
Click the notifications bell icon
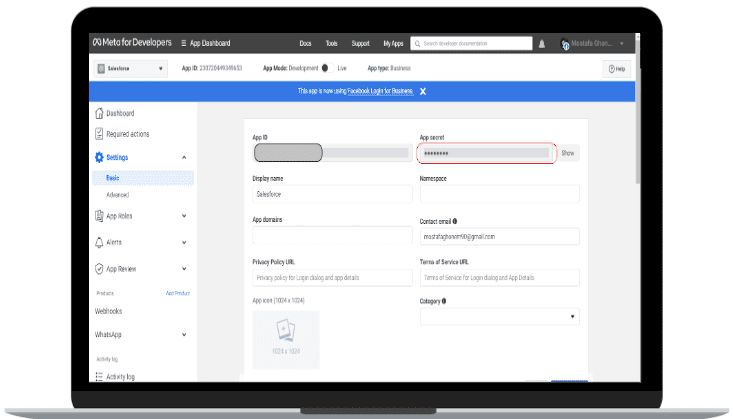pos(542,43)
